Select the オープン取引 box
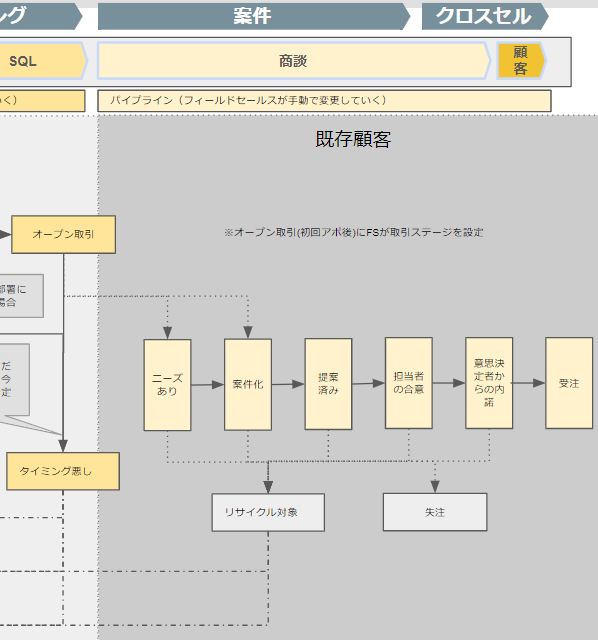This screenshot has height=640, width=598. [x=64, y=235]
